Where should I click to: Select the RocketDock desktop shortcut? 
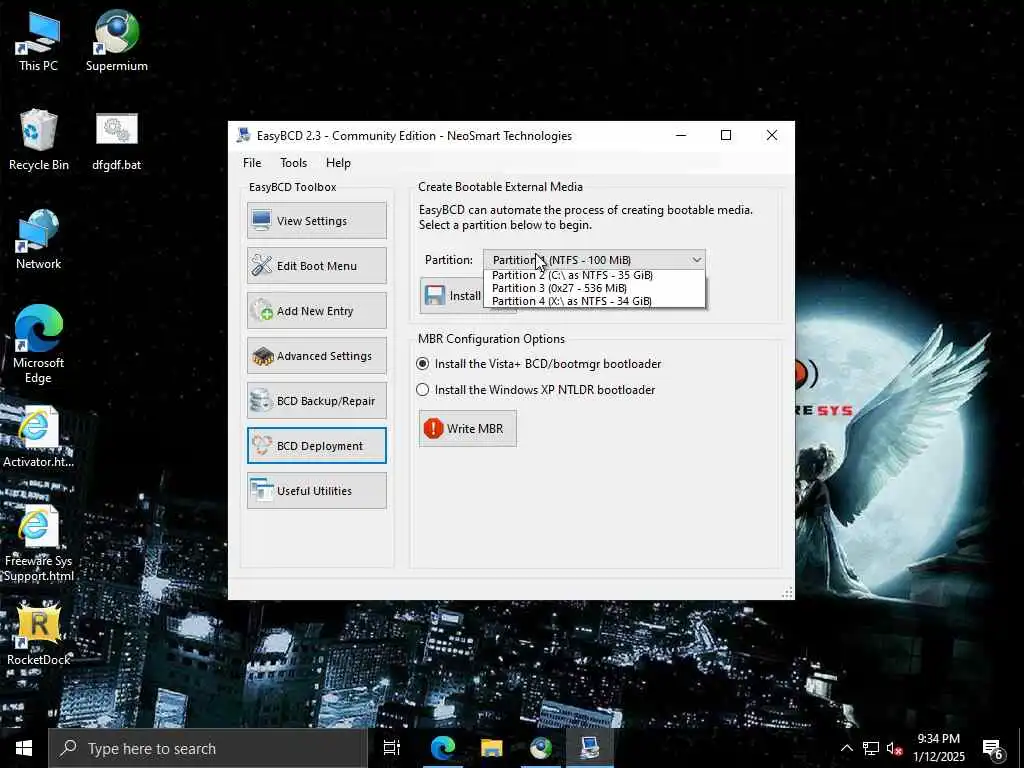coord(39,635)
